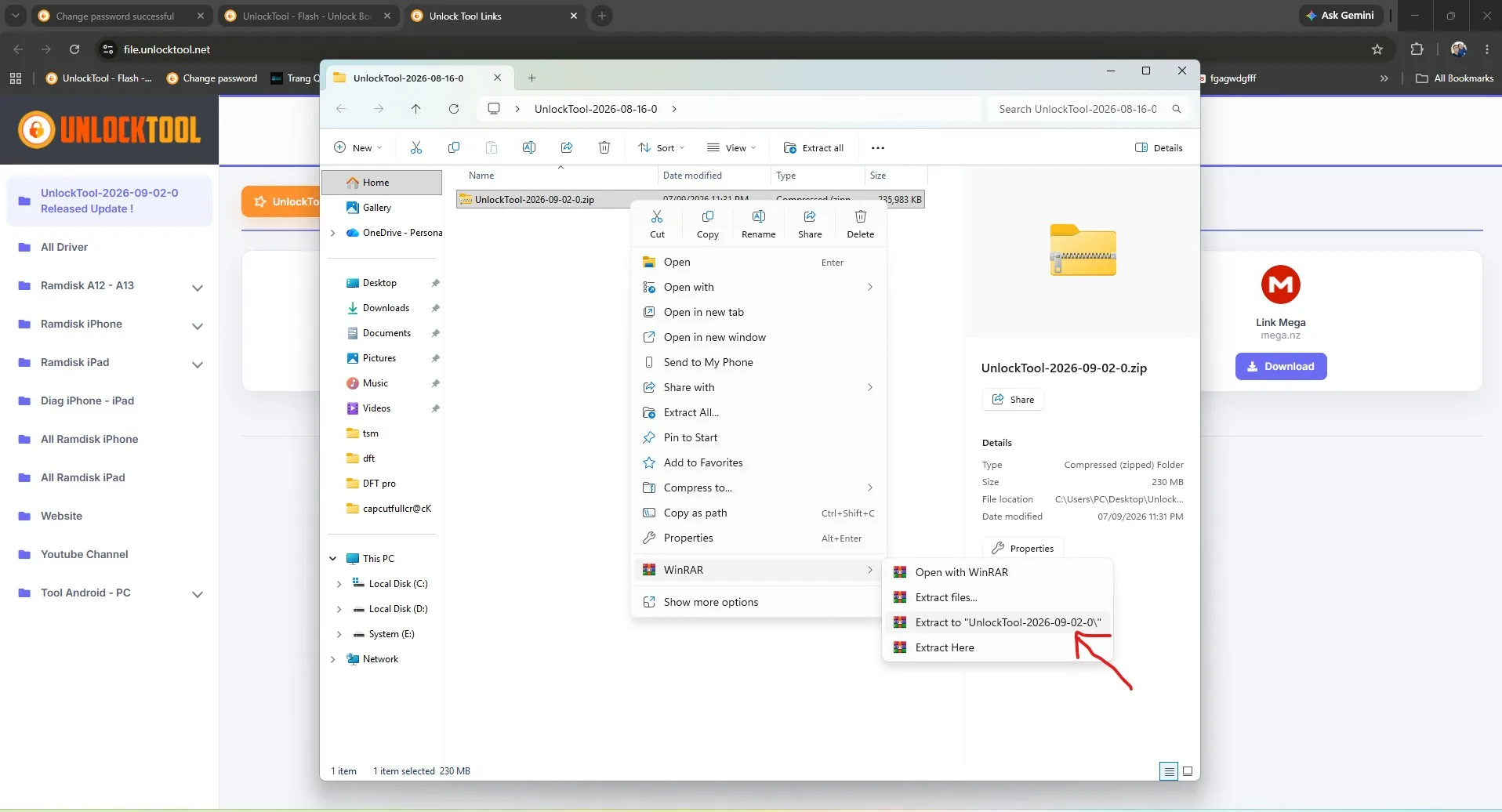This screenshot has height=812, width=1502.
Task: Choose Extract Here in WinRAR submenu
Action: tap(997, 647)
